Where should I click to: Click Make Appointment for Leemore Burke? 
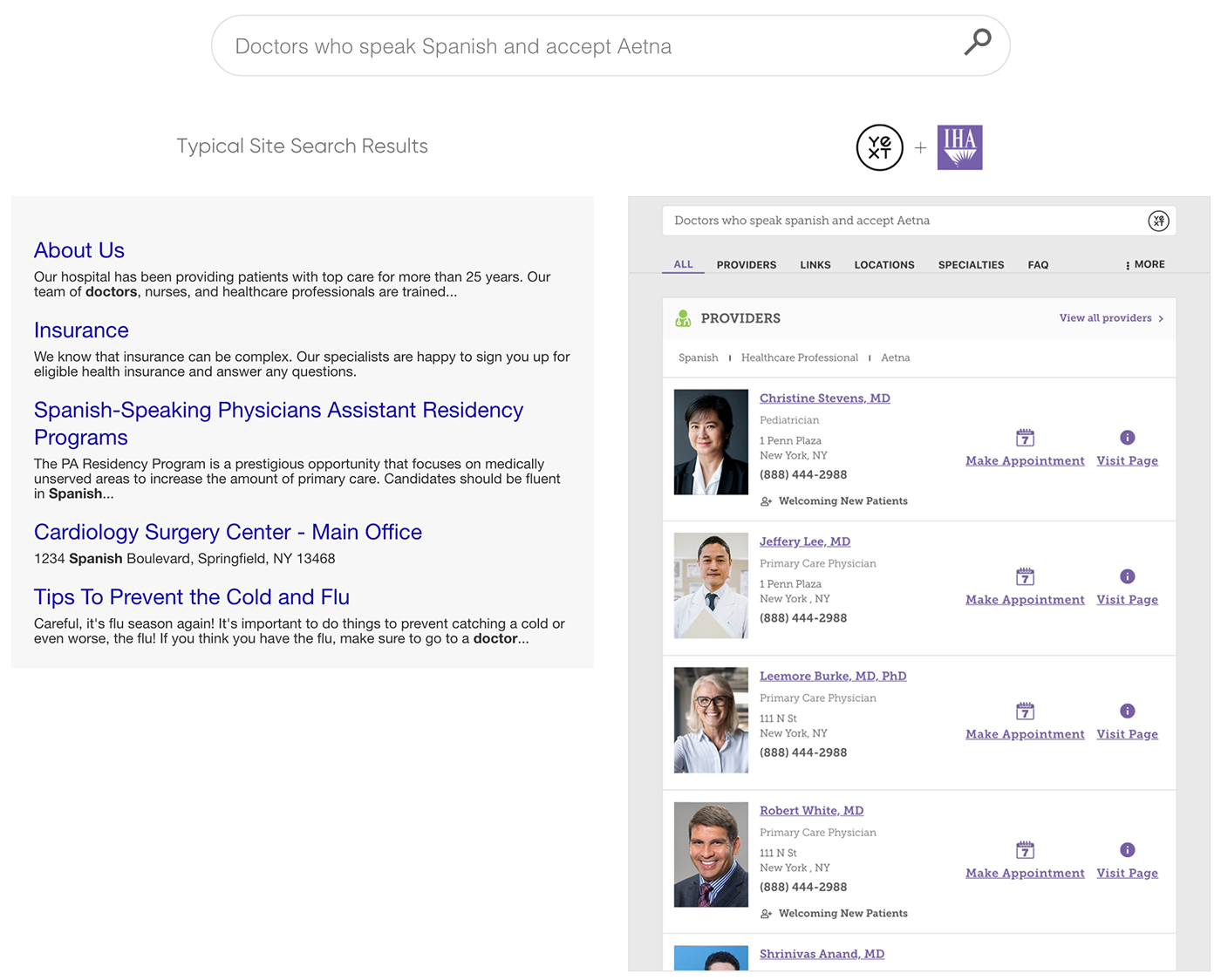tap(1025, 734)
